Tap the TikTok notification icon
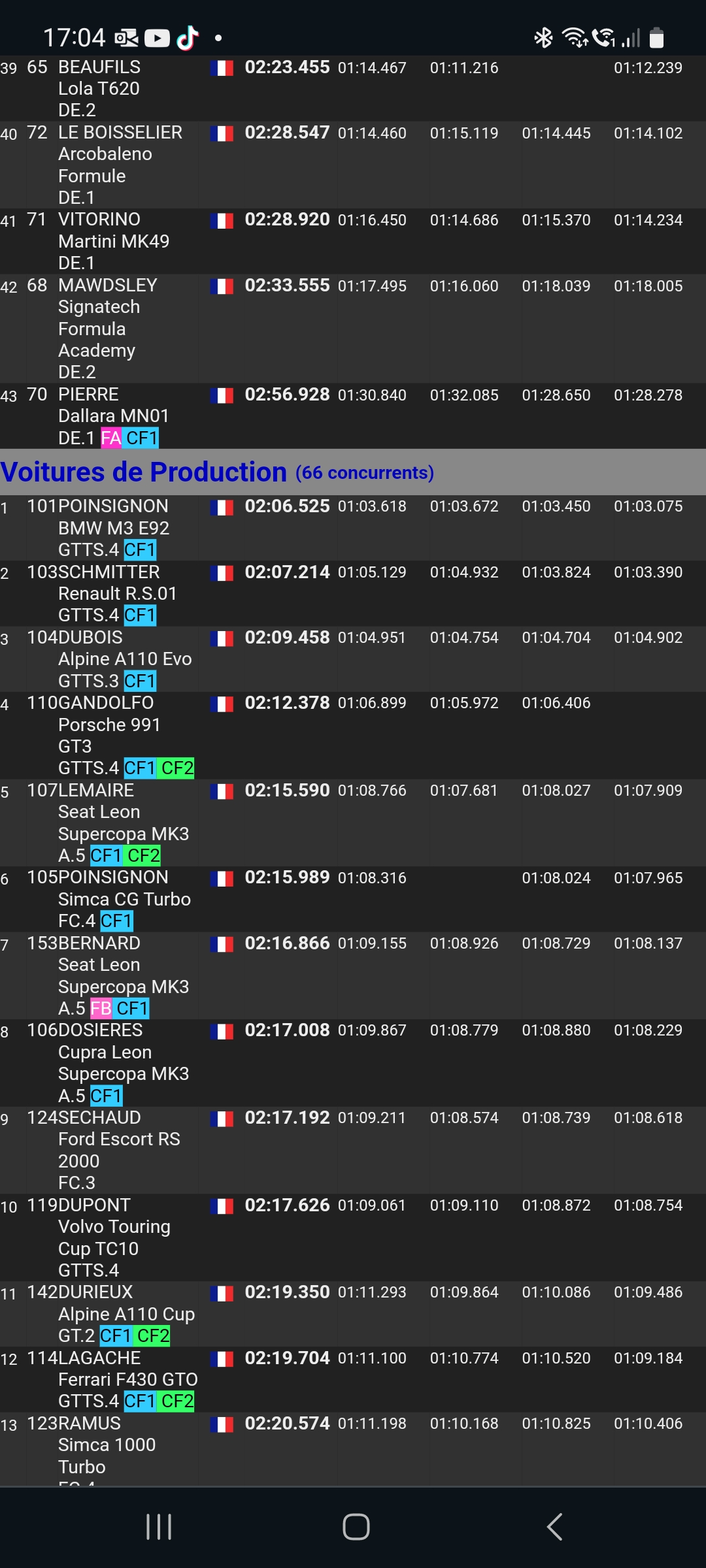706x1568 pixels. [188, 38]
